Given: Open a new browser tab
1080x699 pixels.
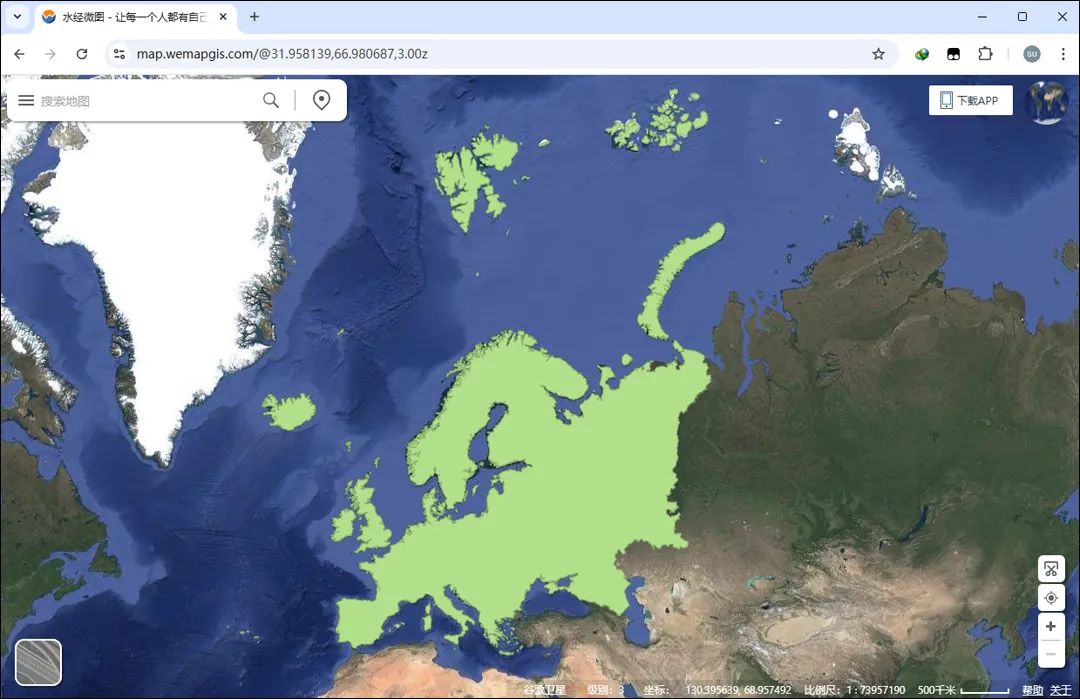Looking at the screenshot, I should click(x=254, y=17).
